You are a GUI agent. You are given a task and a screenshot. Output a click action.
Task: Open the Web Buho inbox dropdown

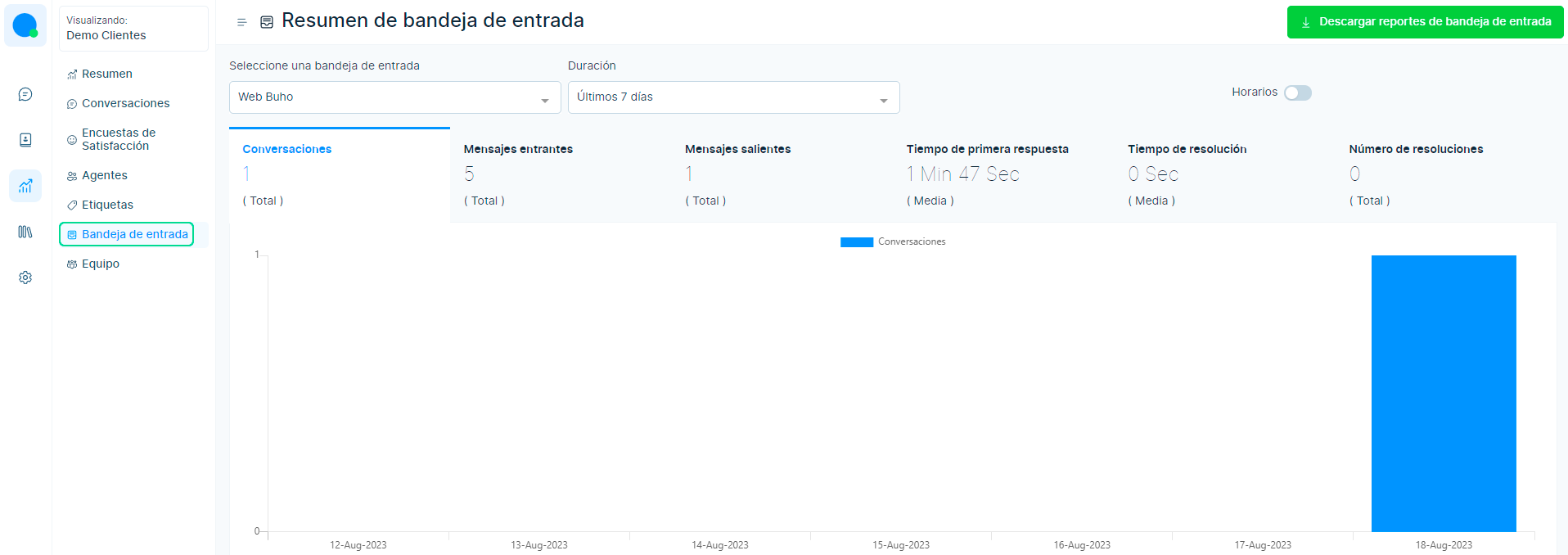click(x=394, y=97)
